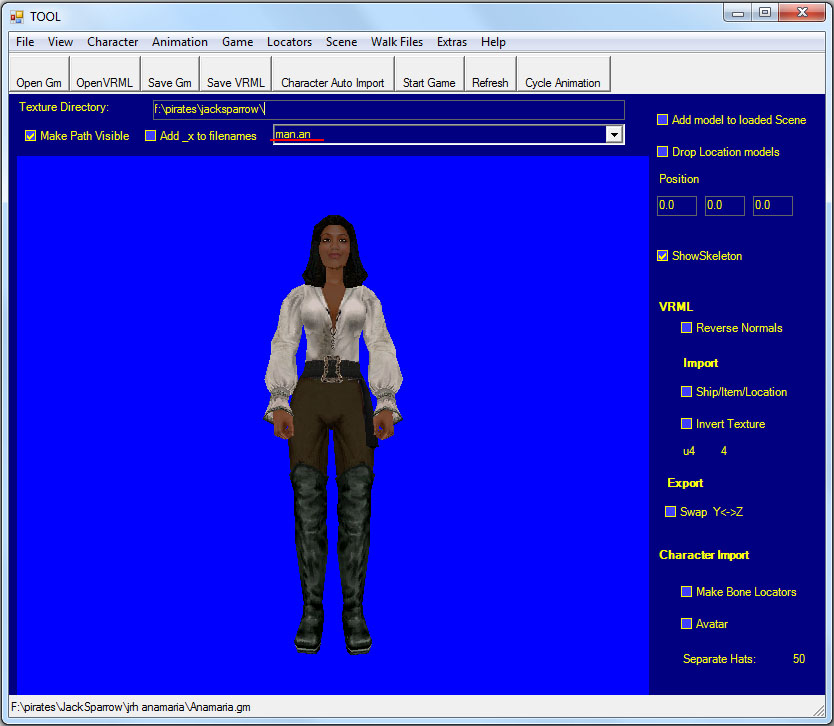Image resolution: width=834 pixels, height=726 pixels.
Task: Uncheck Make Path Visible
Action: coord(30,136)
